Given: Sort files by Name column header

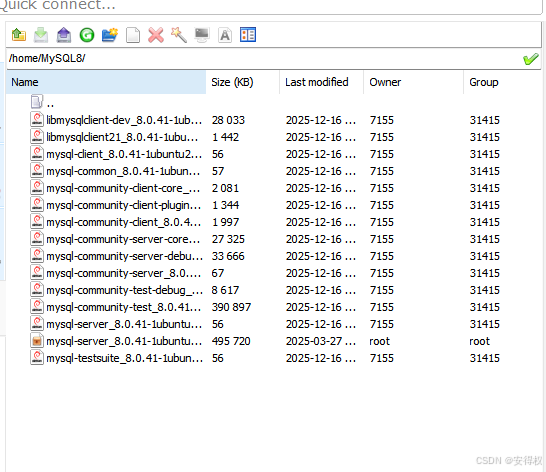Looking at the screenshot, I should [x=106, y=82].
